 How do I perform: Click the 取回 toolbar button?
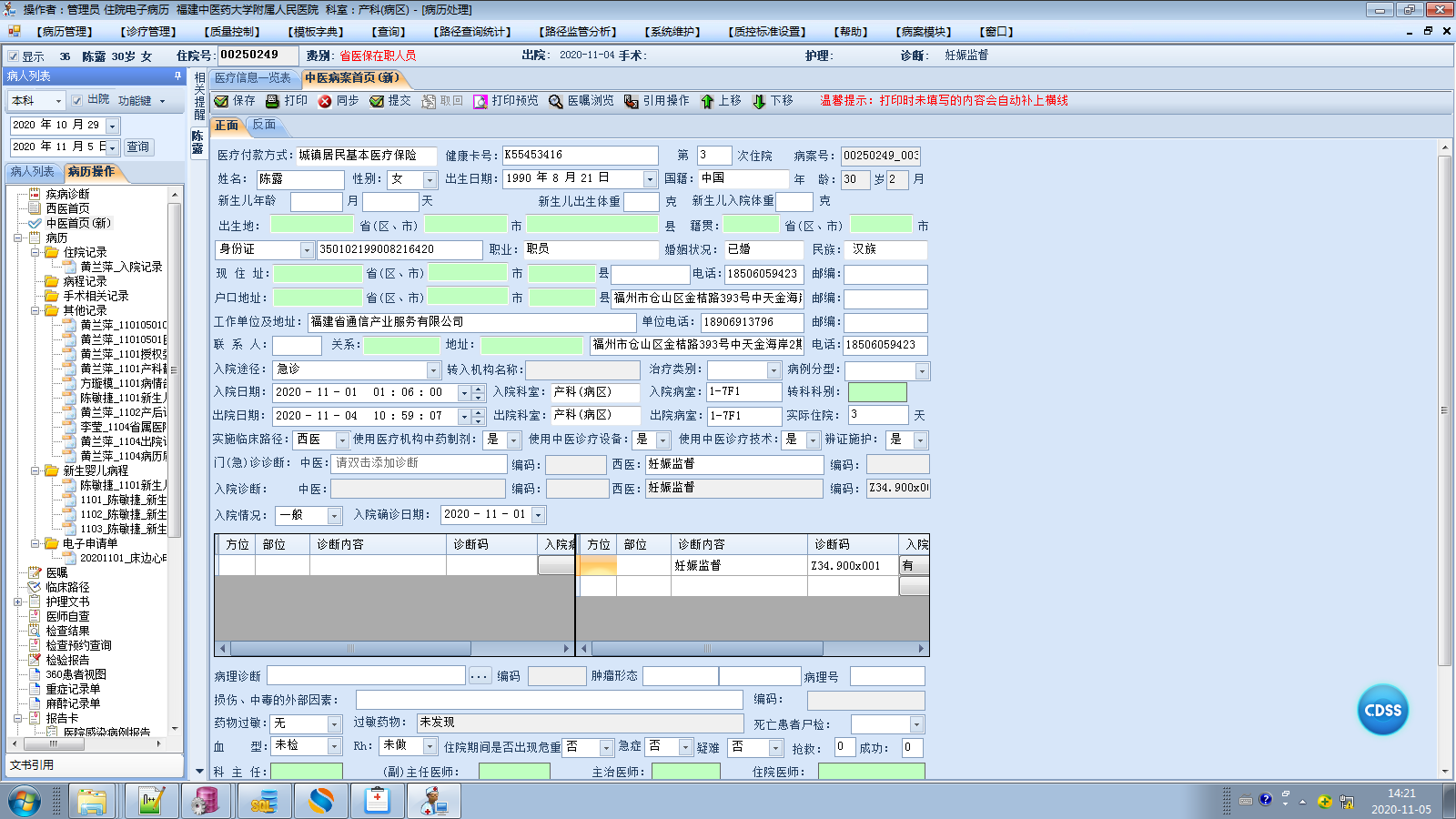(x=441, y=101)
